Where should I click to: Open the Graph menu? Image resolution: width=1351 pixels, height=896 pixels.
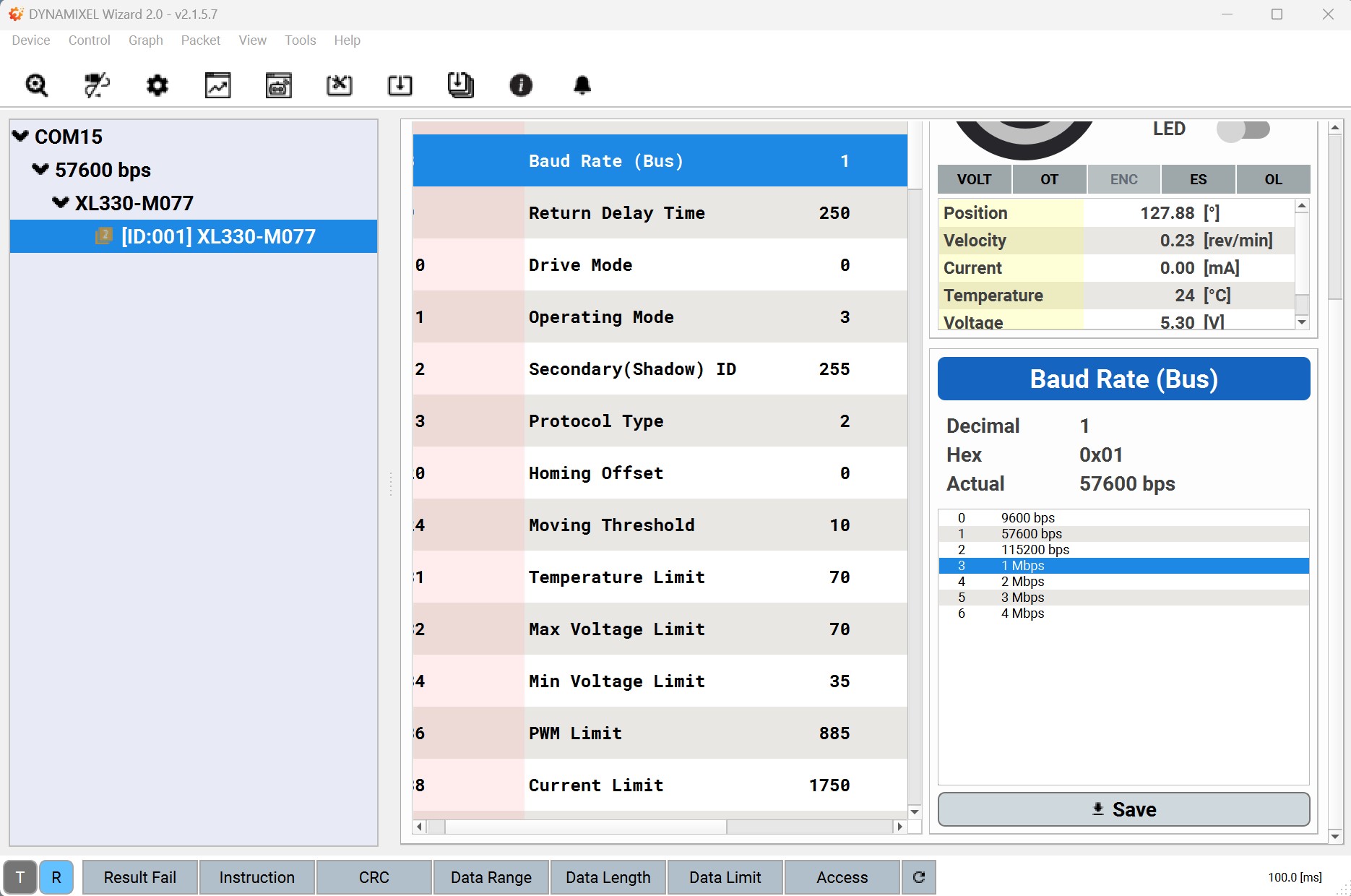146,40
